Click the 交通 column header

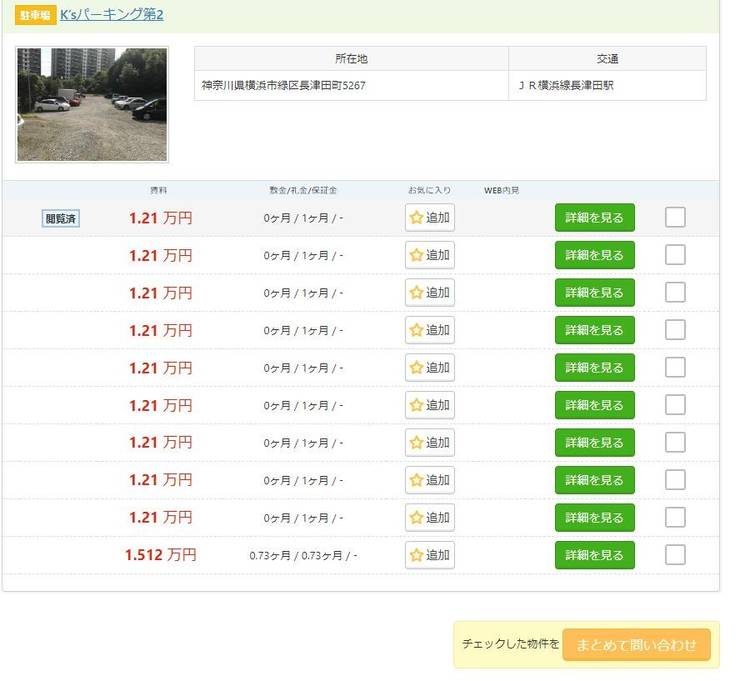607,59
